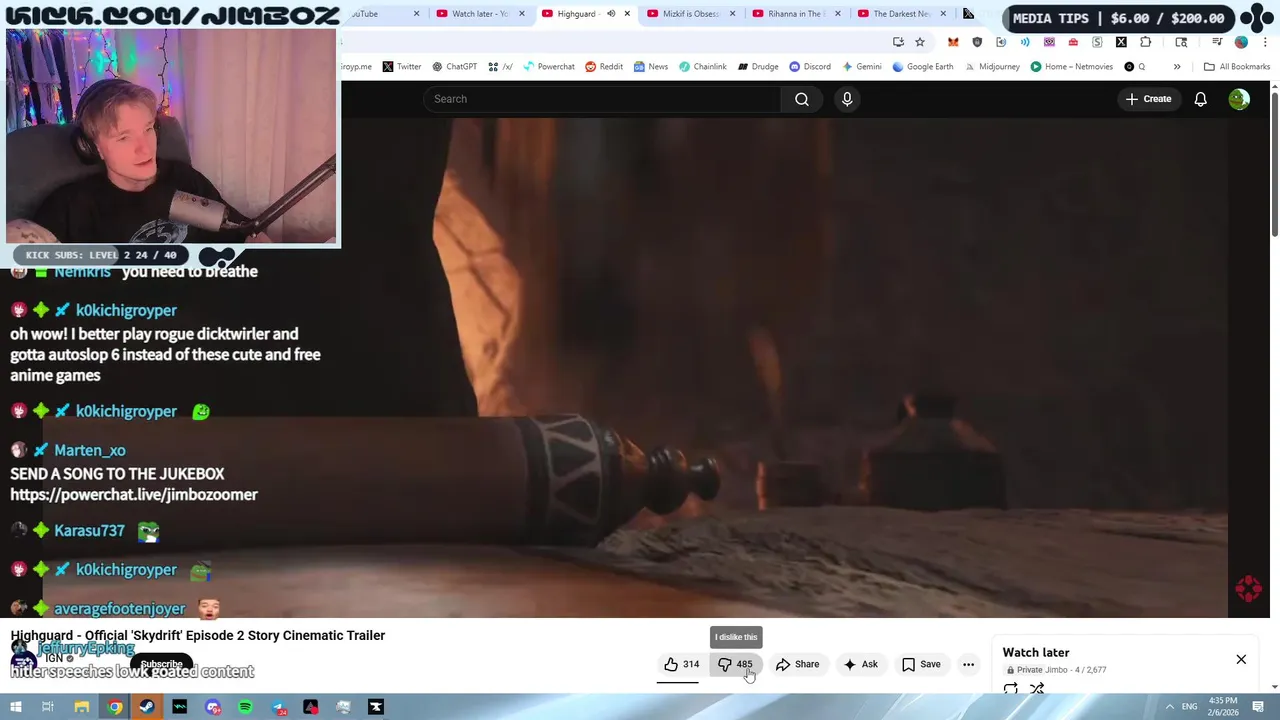Screen dimensions: 1280x720
Task: Close the Highguard browser tab
Action: (x=628, y=14)
